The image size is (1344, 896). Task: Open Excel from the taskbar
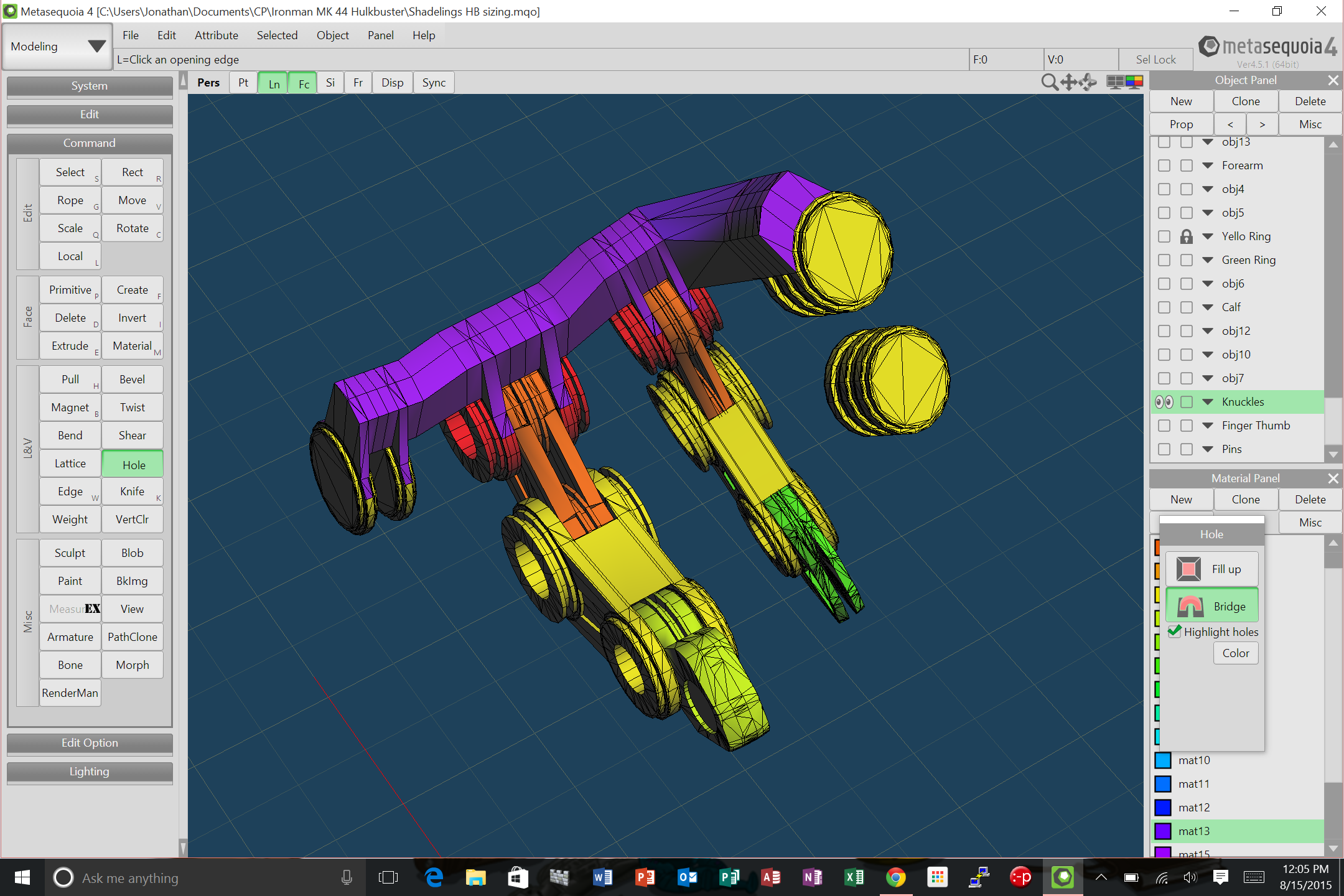click(x=854, y=877)
